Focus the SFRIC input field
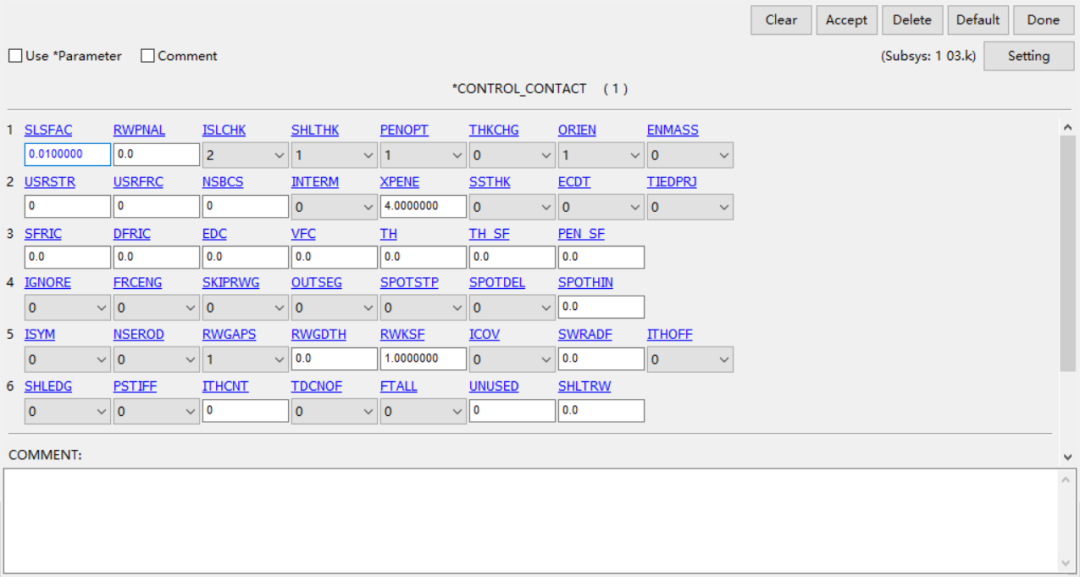This screenshot has height=577, width=1080. click(x=67, y=257)
